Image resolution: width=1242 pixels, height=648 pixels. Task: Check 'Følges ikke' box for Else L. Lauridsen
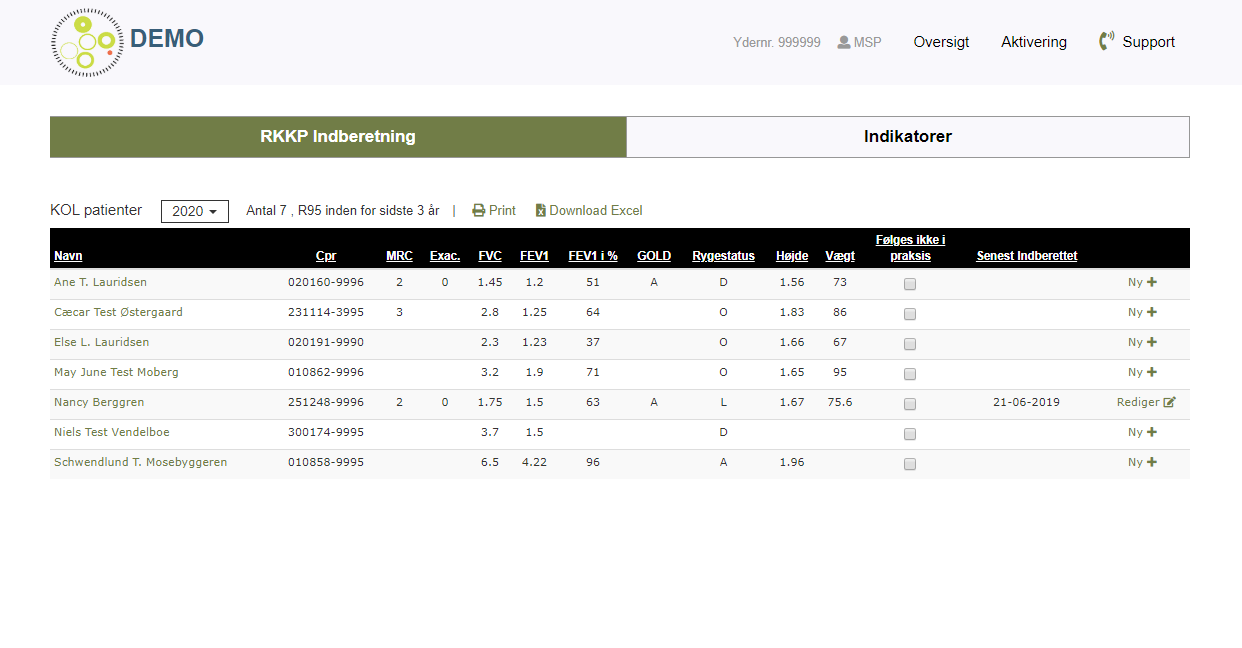coord(910,344)
